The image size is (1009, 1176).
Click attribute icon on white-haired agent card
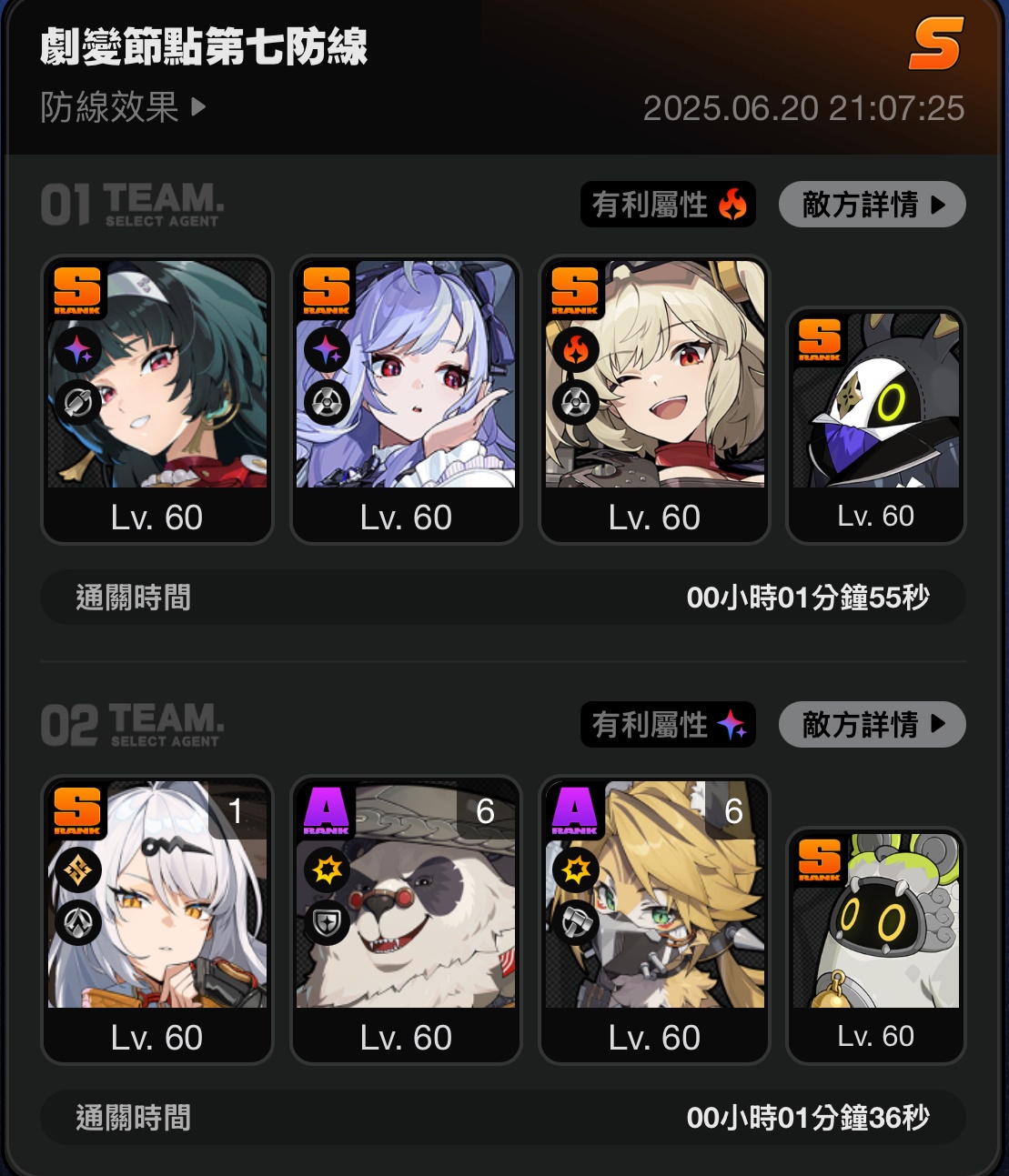(x=77, y=870)
